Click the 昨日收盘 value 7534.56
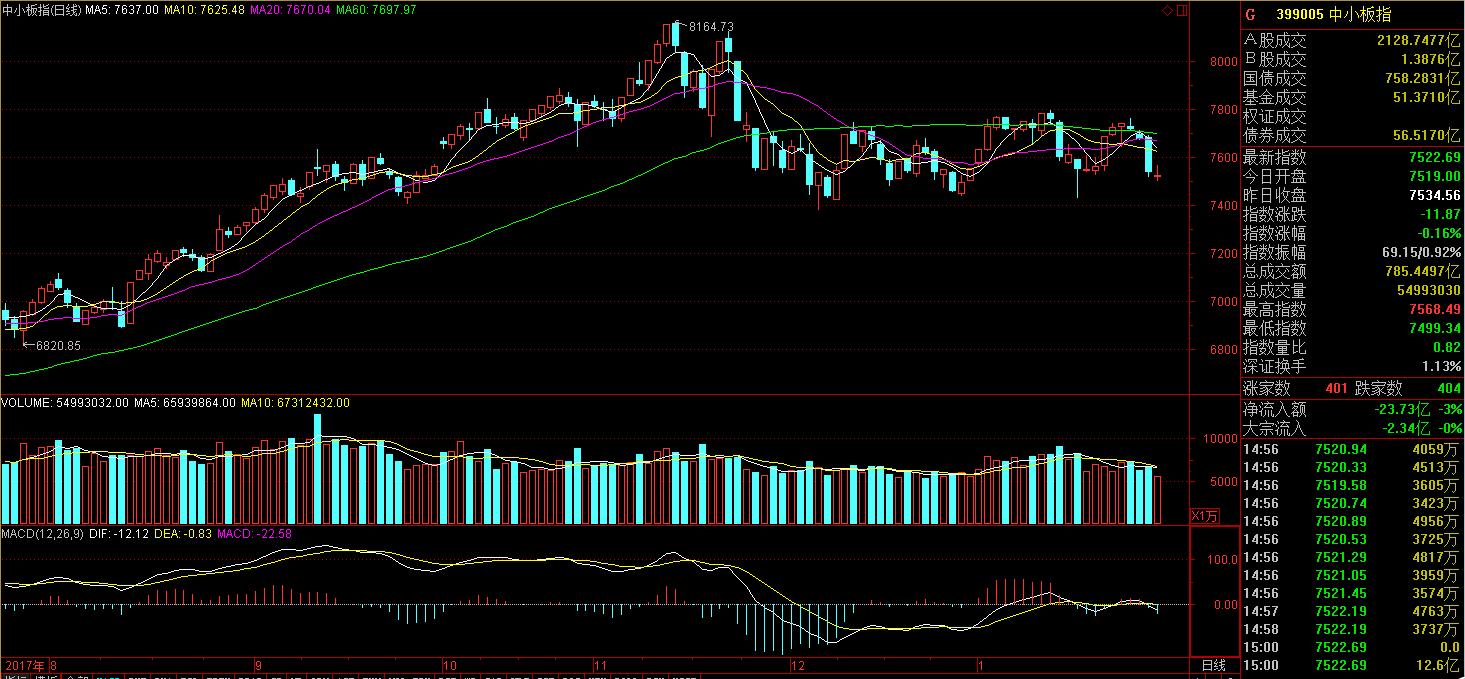 tap(1434, 195)
